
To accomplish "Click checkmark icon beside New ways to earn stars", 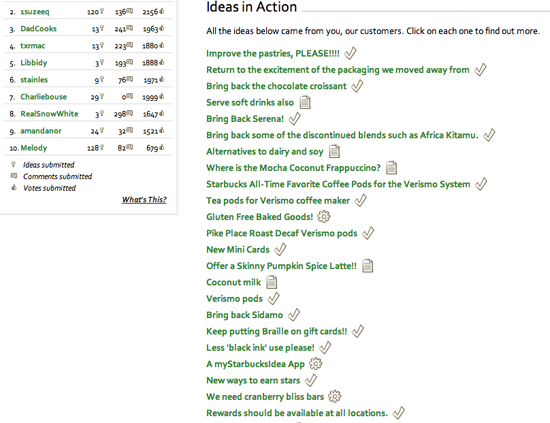I will click(311, 380).
